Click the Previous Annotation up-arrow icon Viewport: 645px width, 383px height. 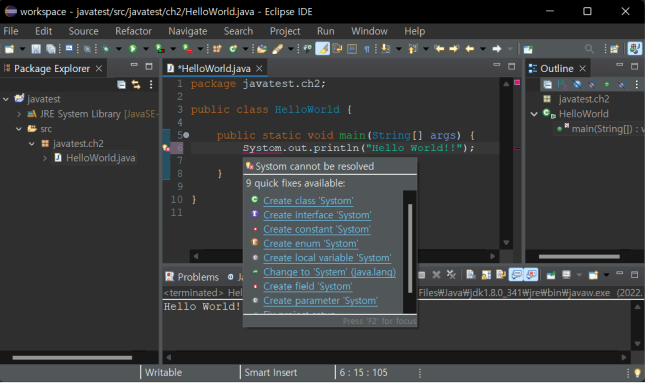[413, 49]
